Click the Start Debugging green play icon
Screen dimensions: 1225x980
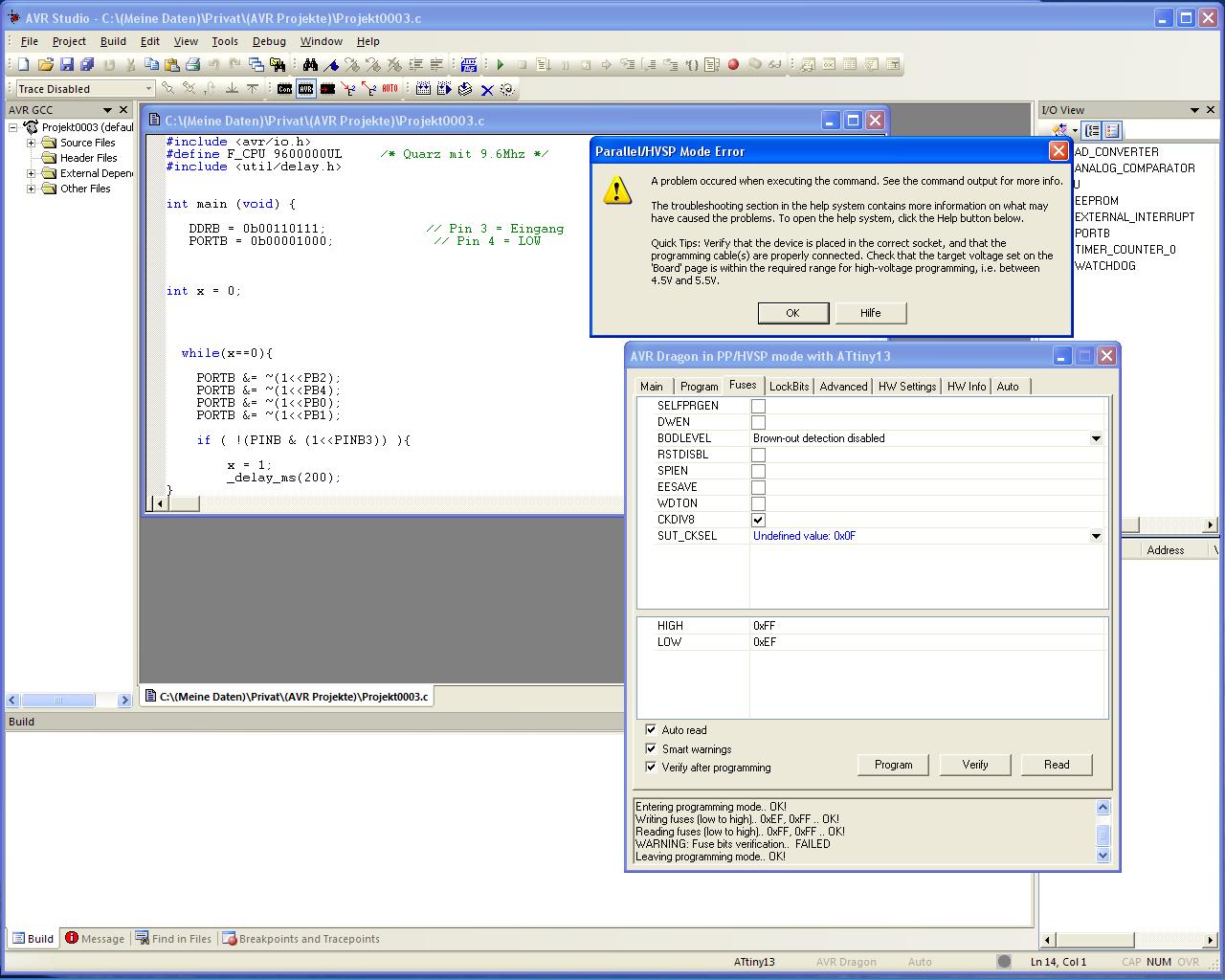coord(500,64)
